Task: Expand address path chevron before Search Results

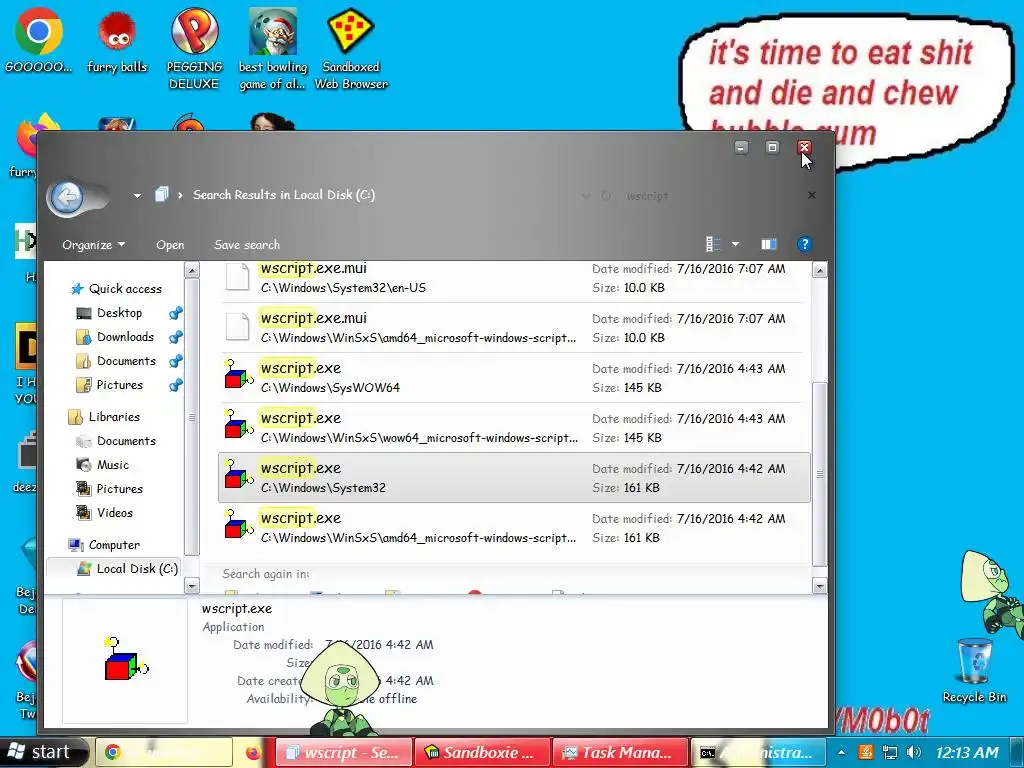Action: tap(180, 195)
